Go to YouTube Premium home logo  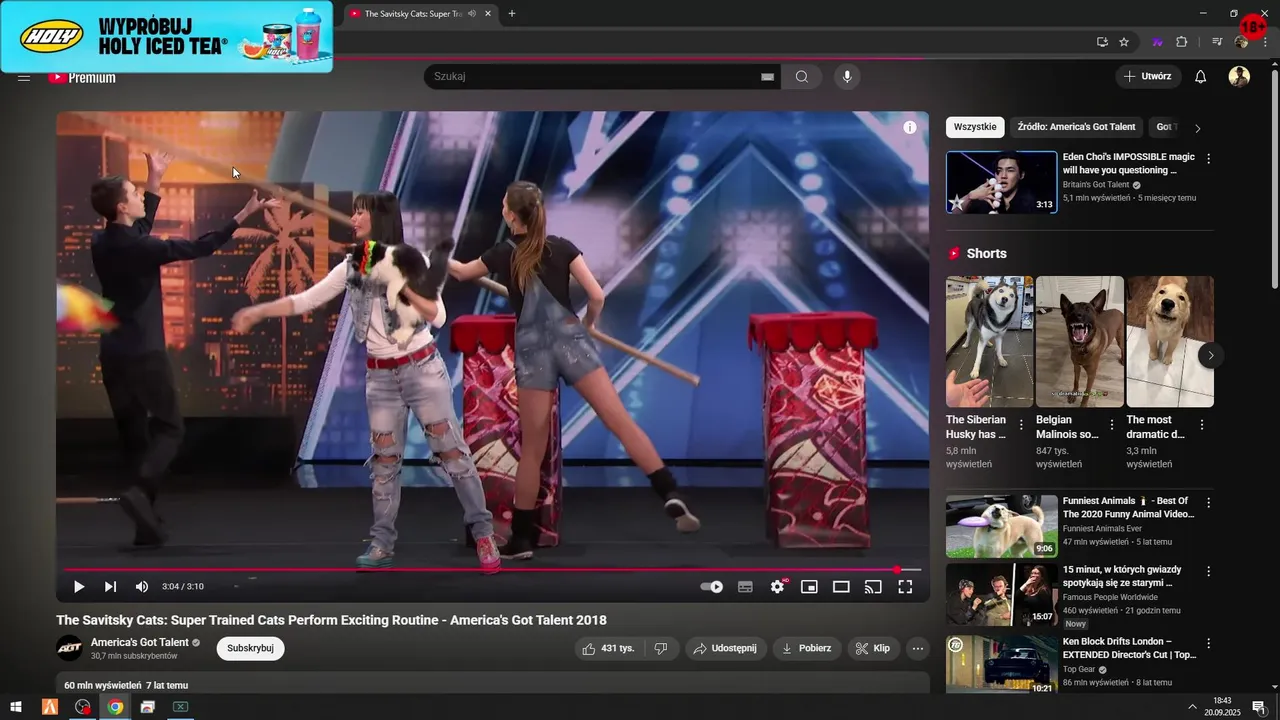[x=82, y=78]
